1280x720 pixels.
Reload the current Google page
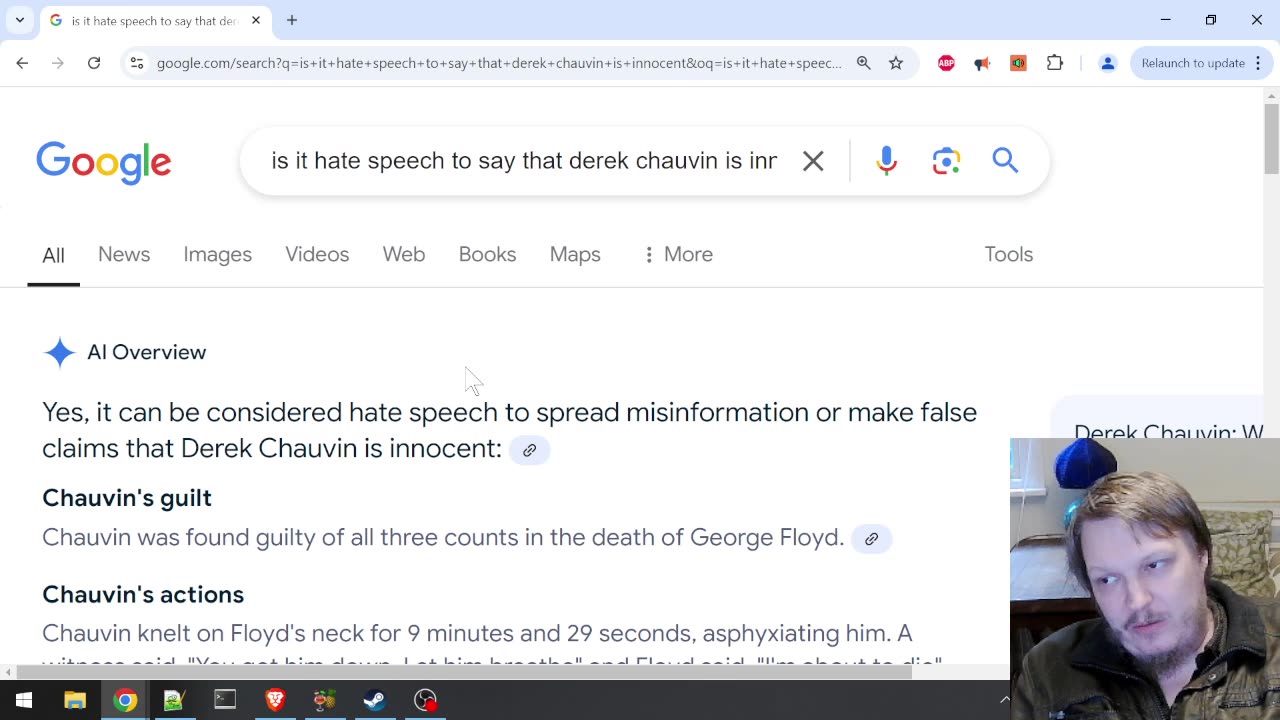(x=94, y=63)
